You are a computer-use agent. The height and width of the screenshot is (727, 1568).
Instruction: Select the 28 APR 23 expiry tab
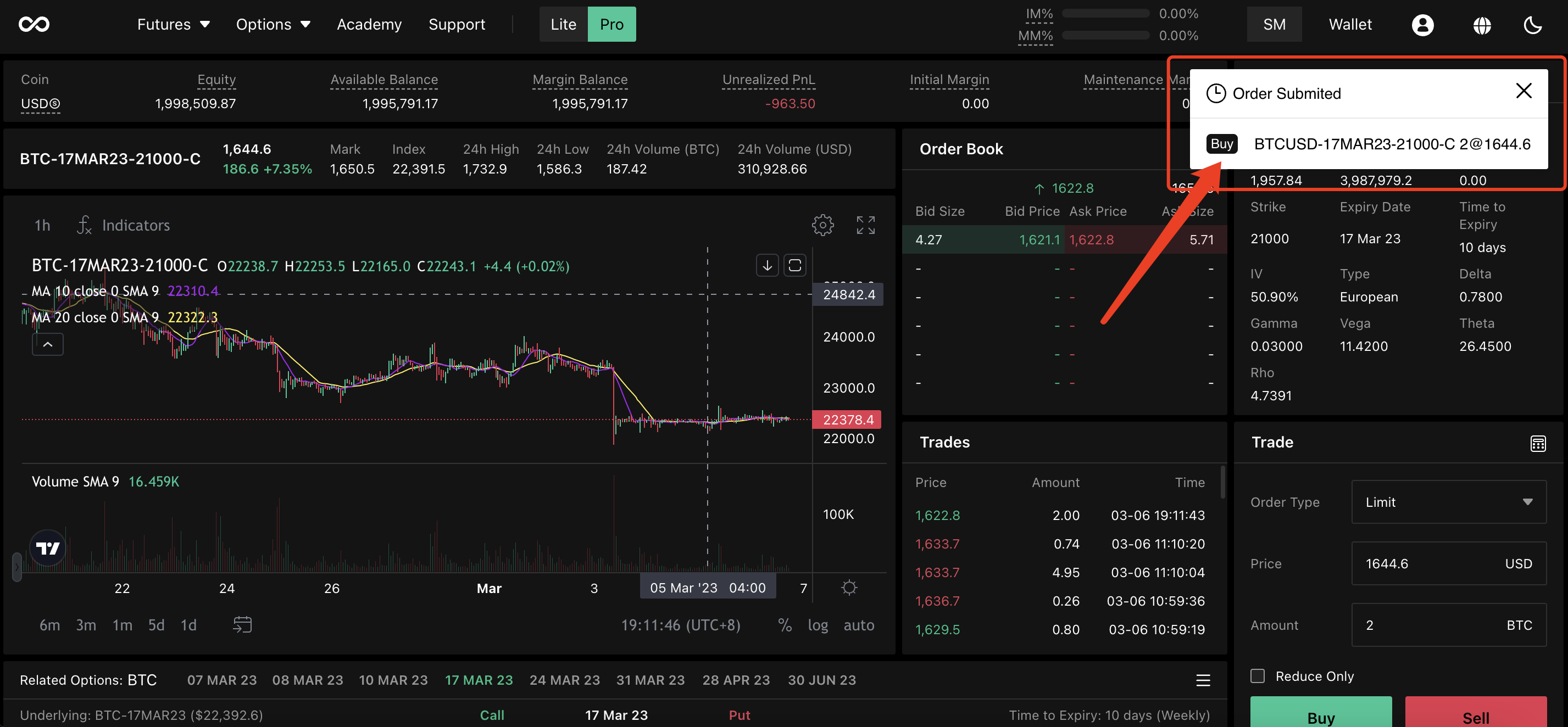click(x=736, y=680)
